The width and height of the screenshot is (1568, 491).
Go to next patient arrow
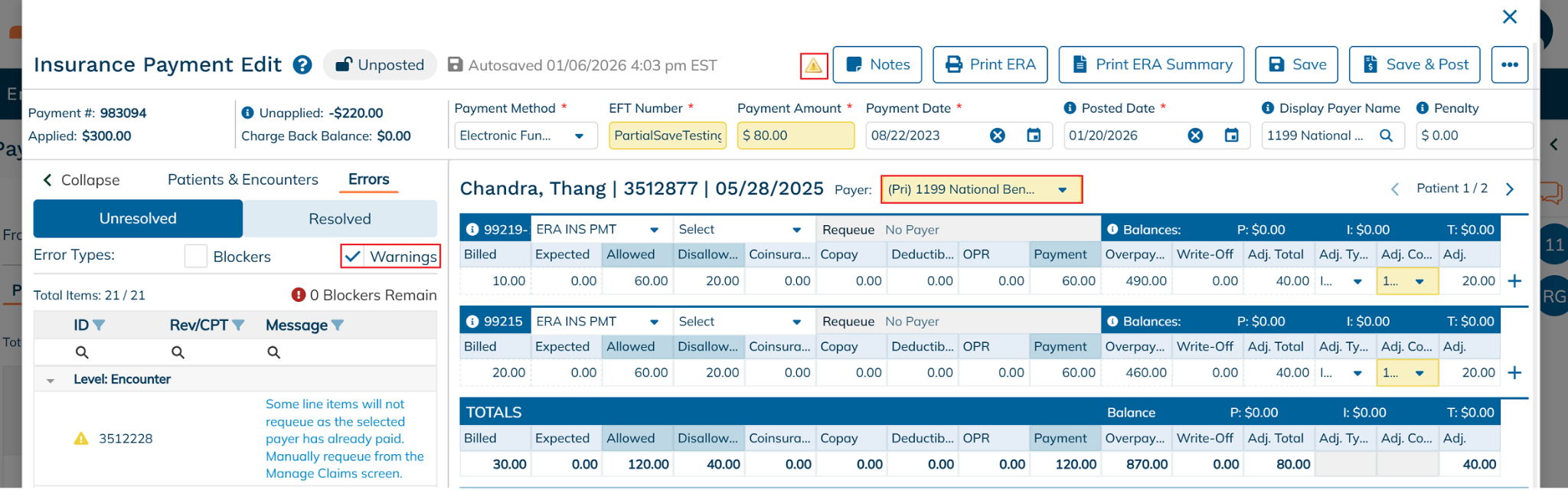click(x=1509, y=189)
